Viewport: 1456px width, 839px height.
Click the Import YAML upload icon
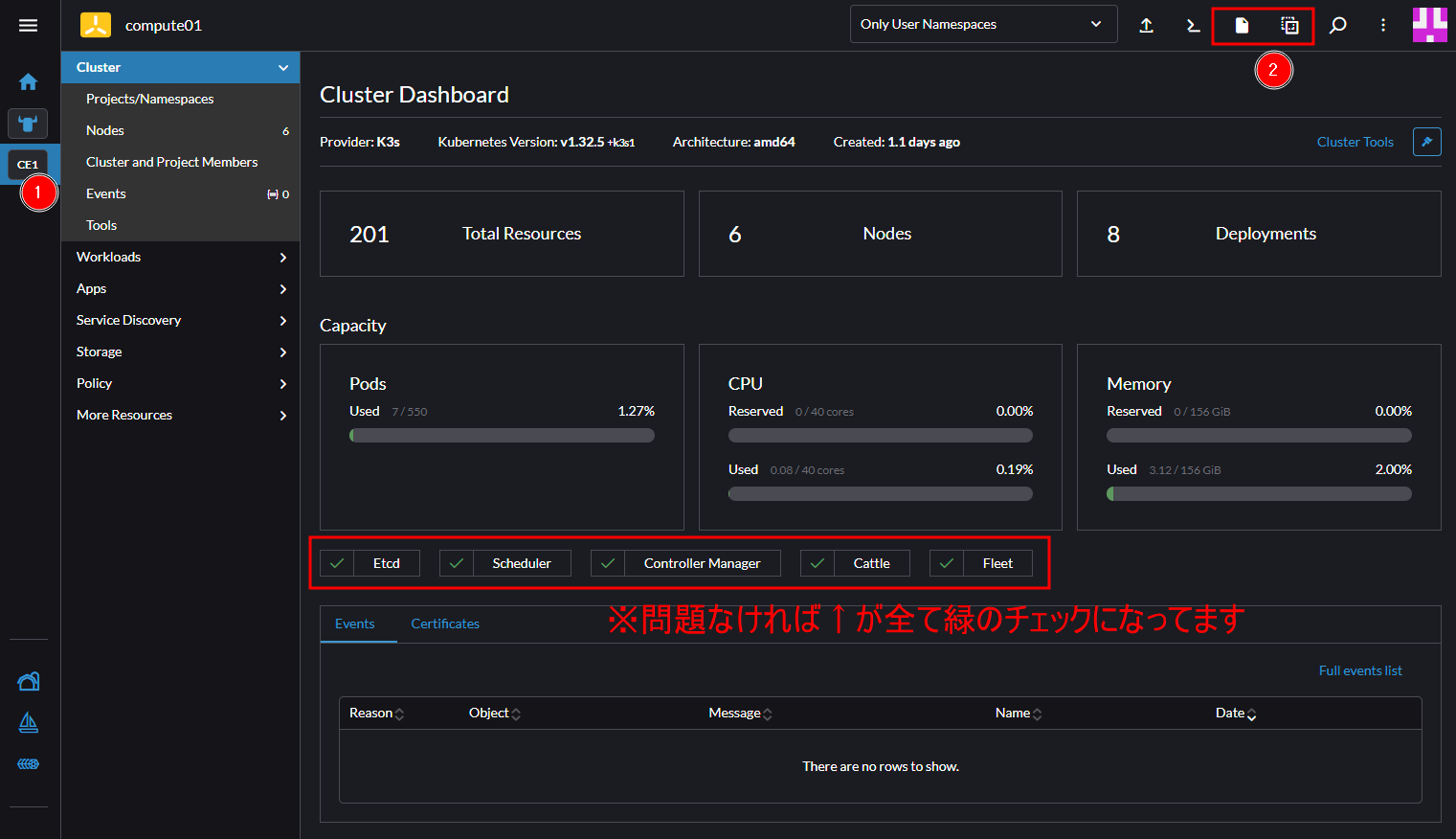click(1146, 25)
